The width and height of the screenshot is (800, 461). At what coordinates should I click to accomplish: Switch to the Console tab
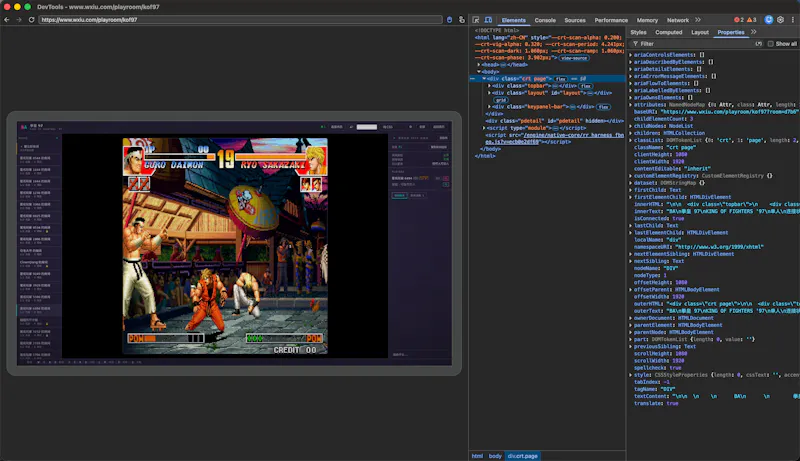click(x=545, y=20)
